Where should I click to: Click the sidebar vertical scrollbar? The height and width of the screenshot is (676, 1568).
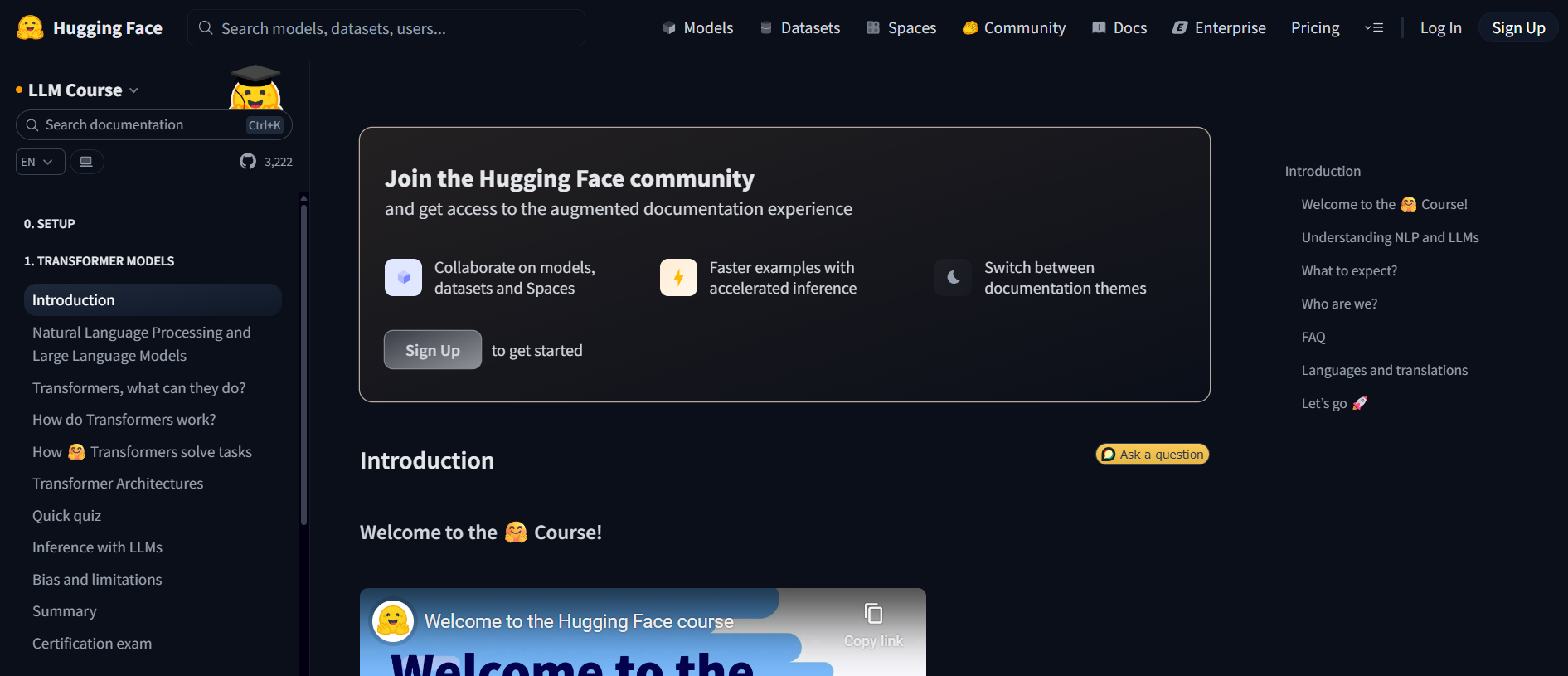click(303, 365)
